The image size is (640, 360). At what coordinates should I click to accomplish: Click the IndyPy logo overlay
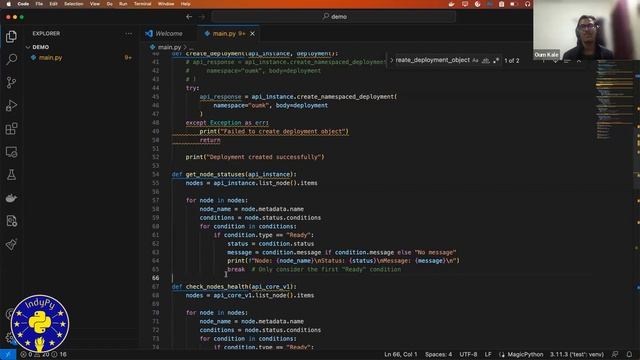40,323
